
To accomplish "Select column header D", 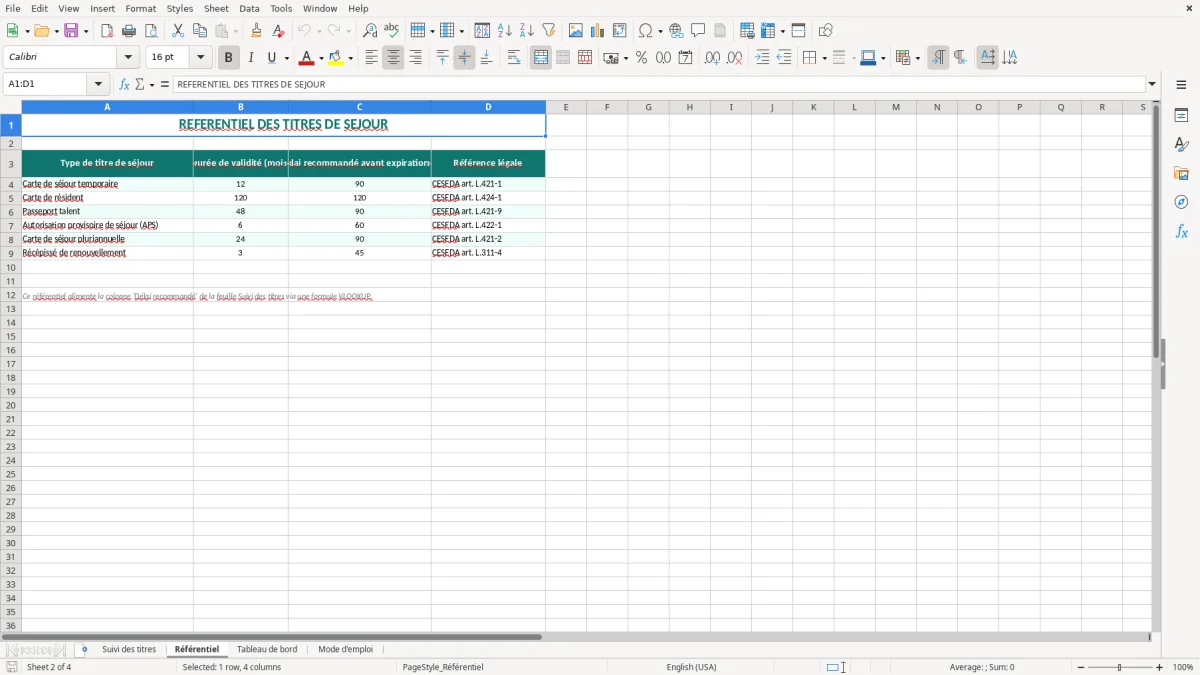I will 488,107.
